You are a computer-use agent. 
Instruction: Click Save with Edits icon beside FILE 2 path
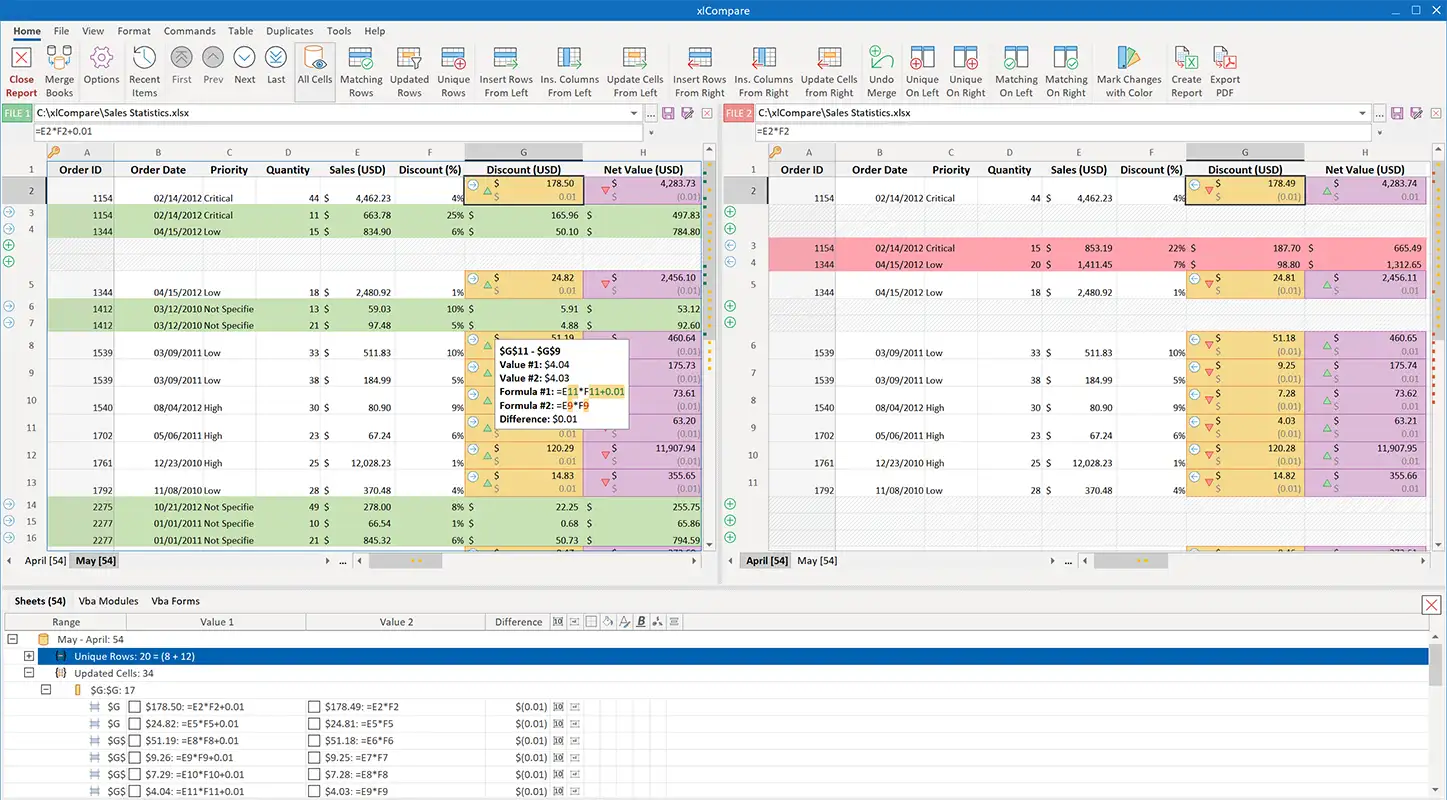click(x=1415, y=113)
